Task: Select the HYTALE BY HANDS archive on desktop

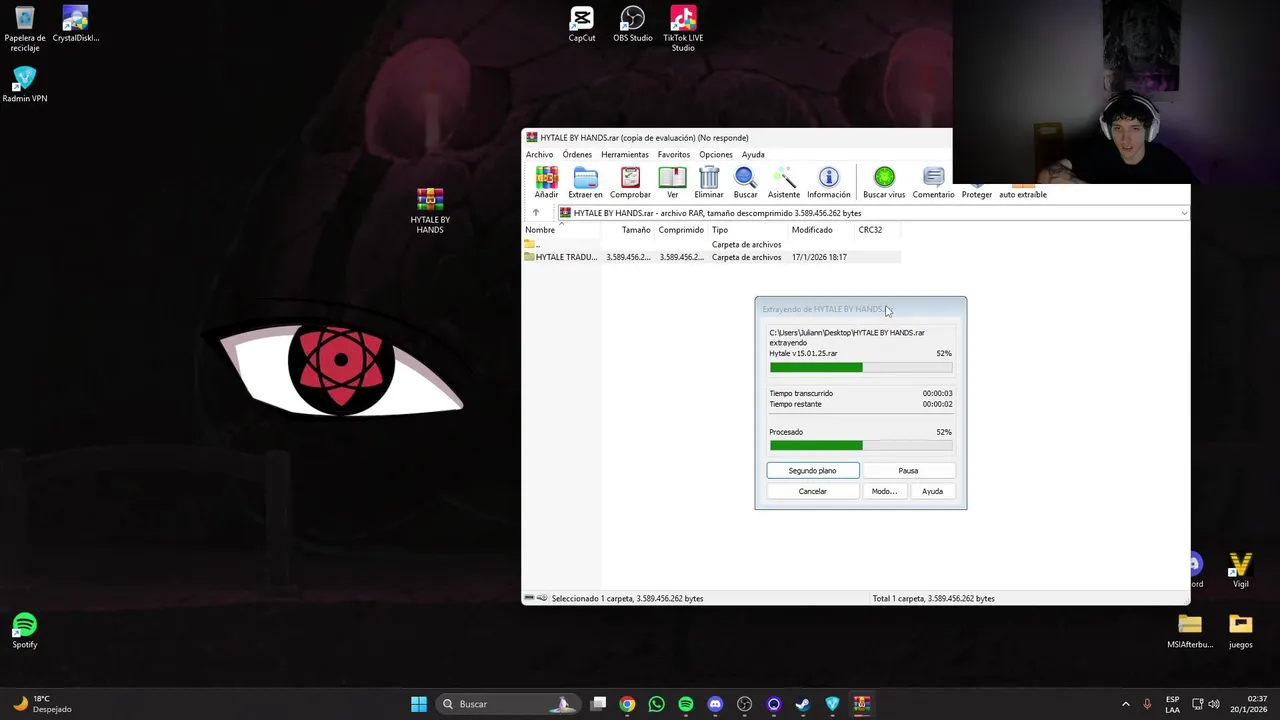Action: click(430, 211)
